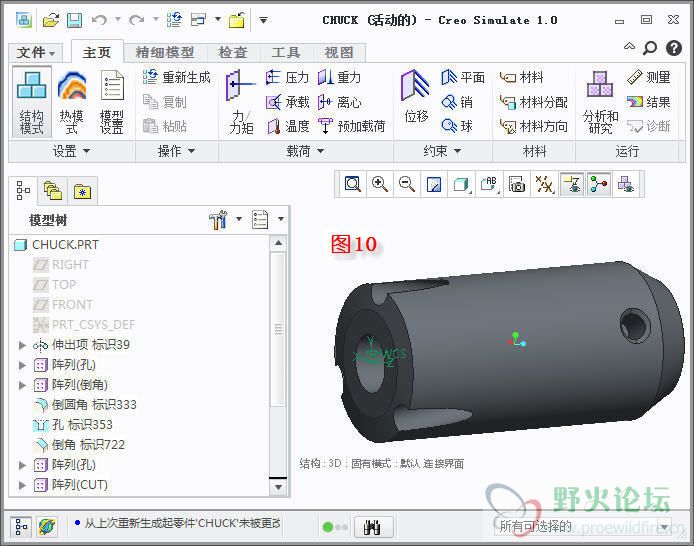The height and width of the screenshot is (546, 694).
Task: Expand the 载荷 group dropdown
Action: coord(305,151)
